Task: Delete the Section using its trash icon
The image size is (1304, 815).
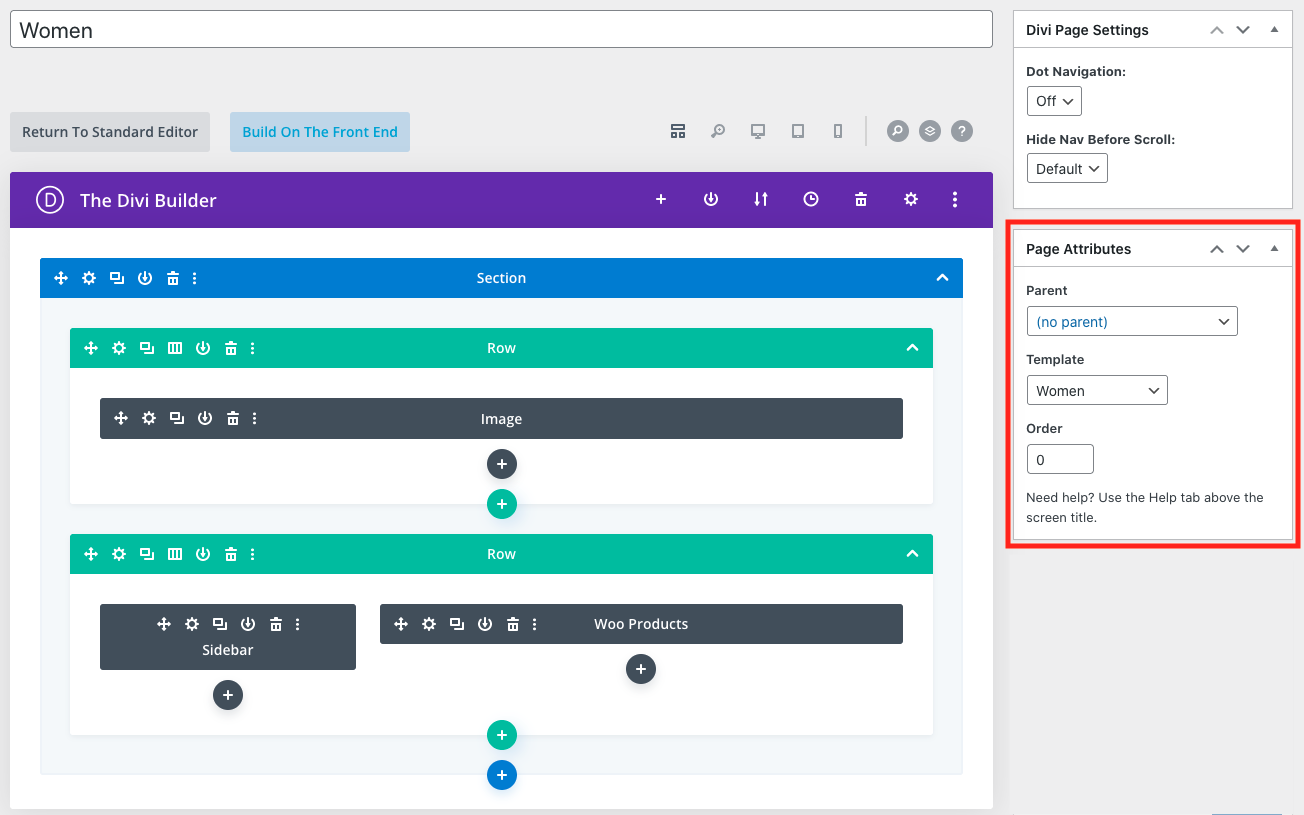Action: click(x=173, y=278)
